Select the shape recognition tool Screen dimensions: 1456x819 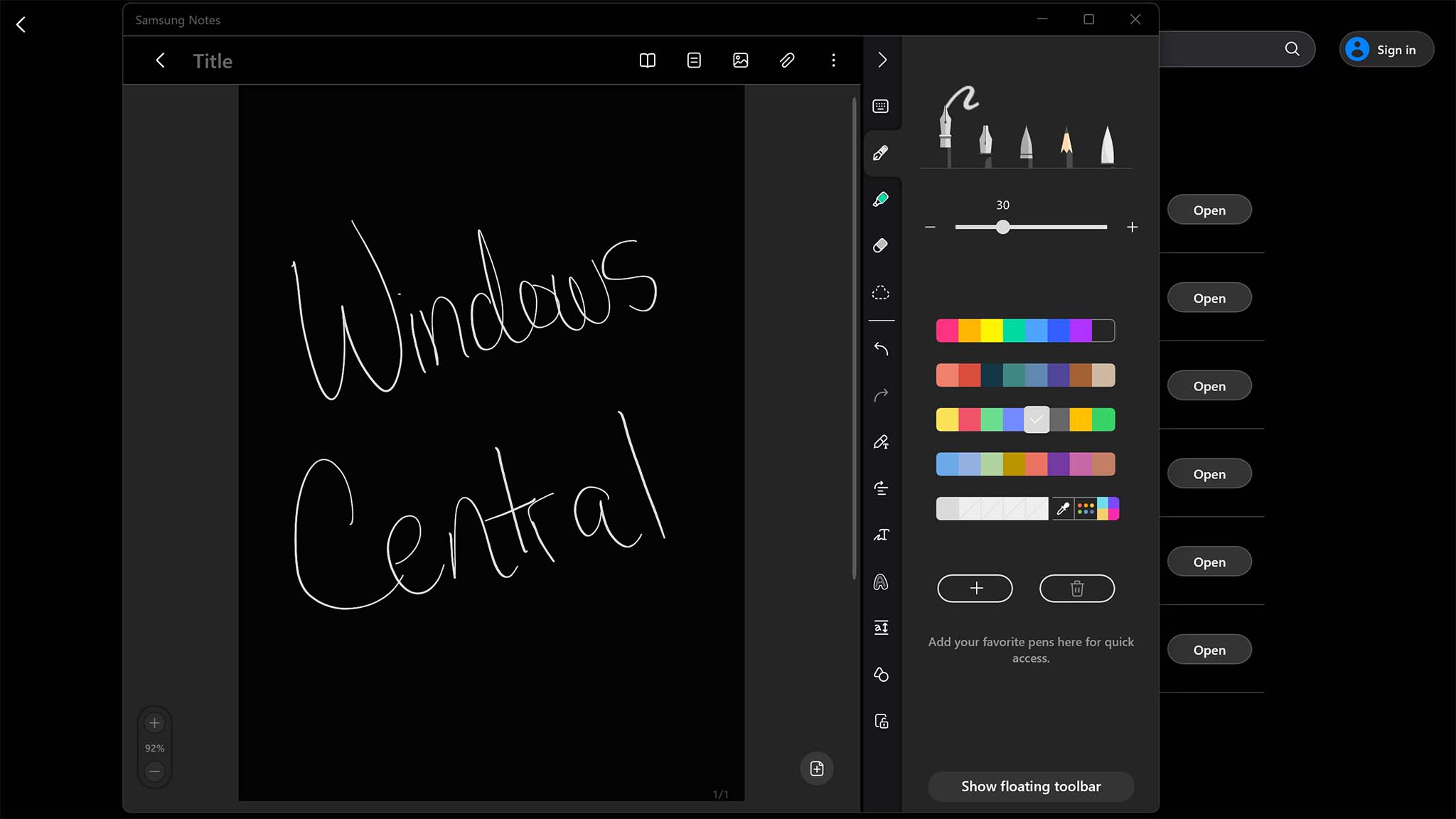pyautogui.click(x=880, y=674)
